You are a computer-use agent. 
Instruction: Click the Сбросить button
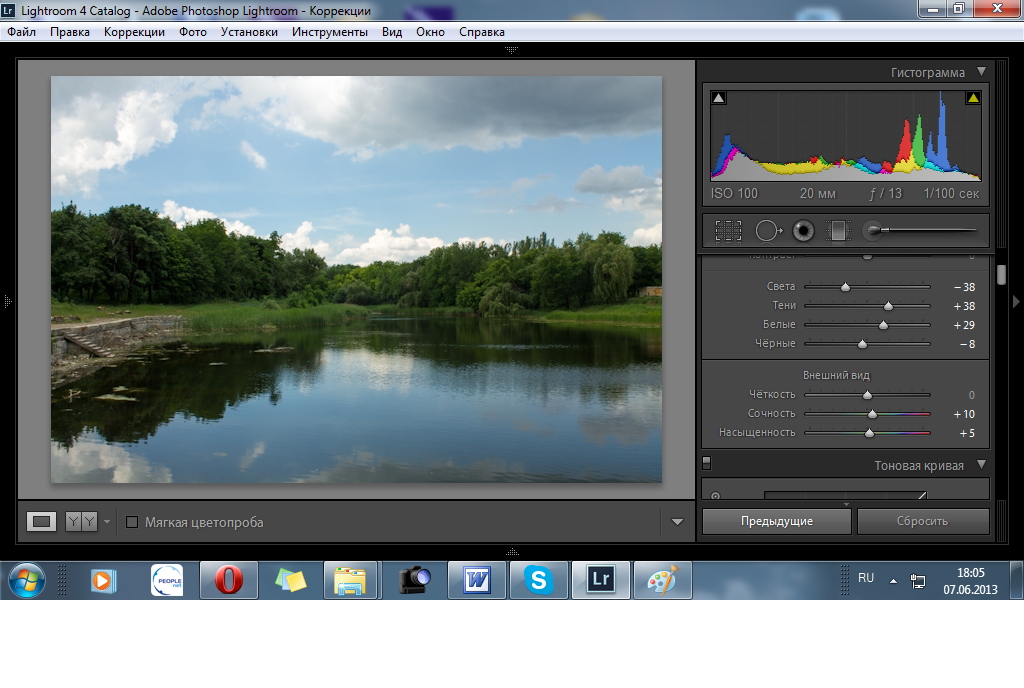[x=922, y=521]
